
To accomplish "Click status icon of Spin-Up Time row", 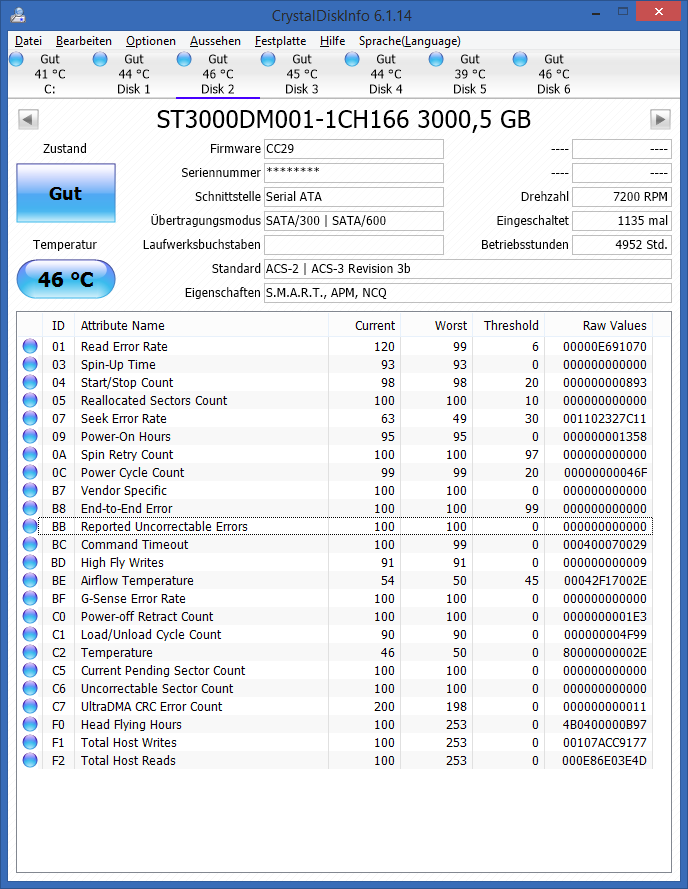I will (30, 364).
